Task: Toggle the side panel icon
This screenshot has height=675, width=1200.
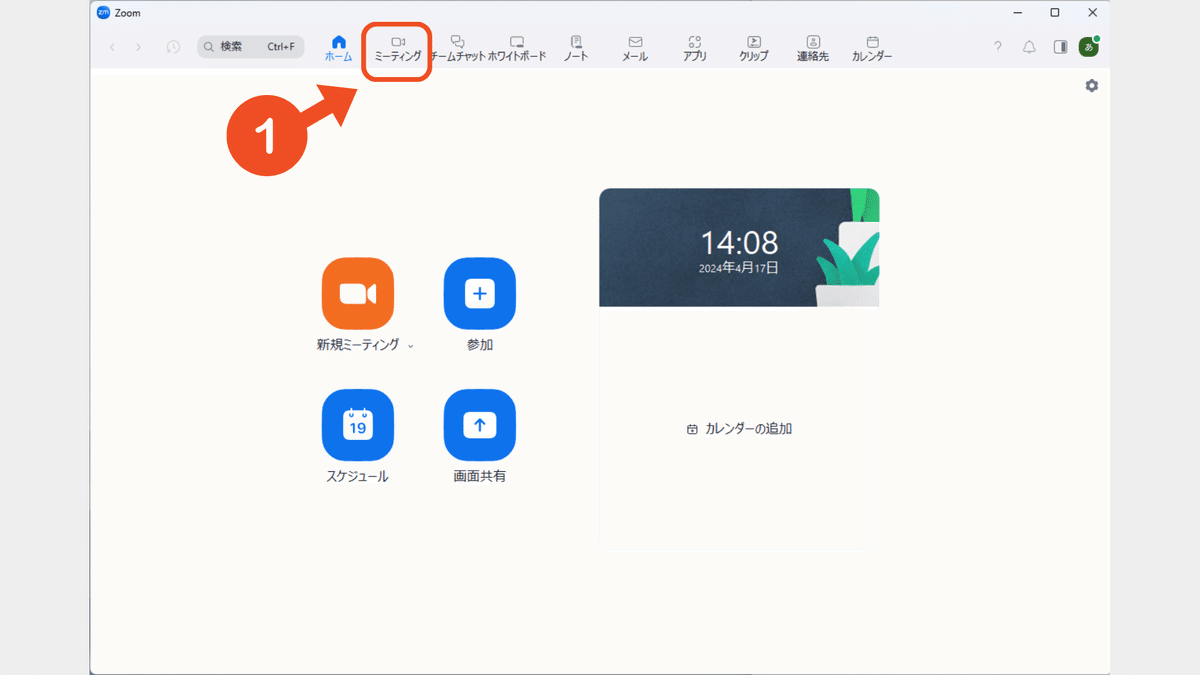Action: click(x=1060, y=47)
